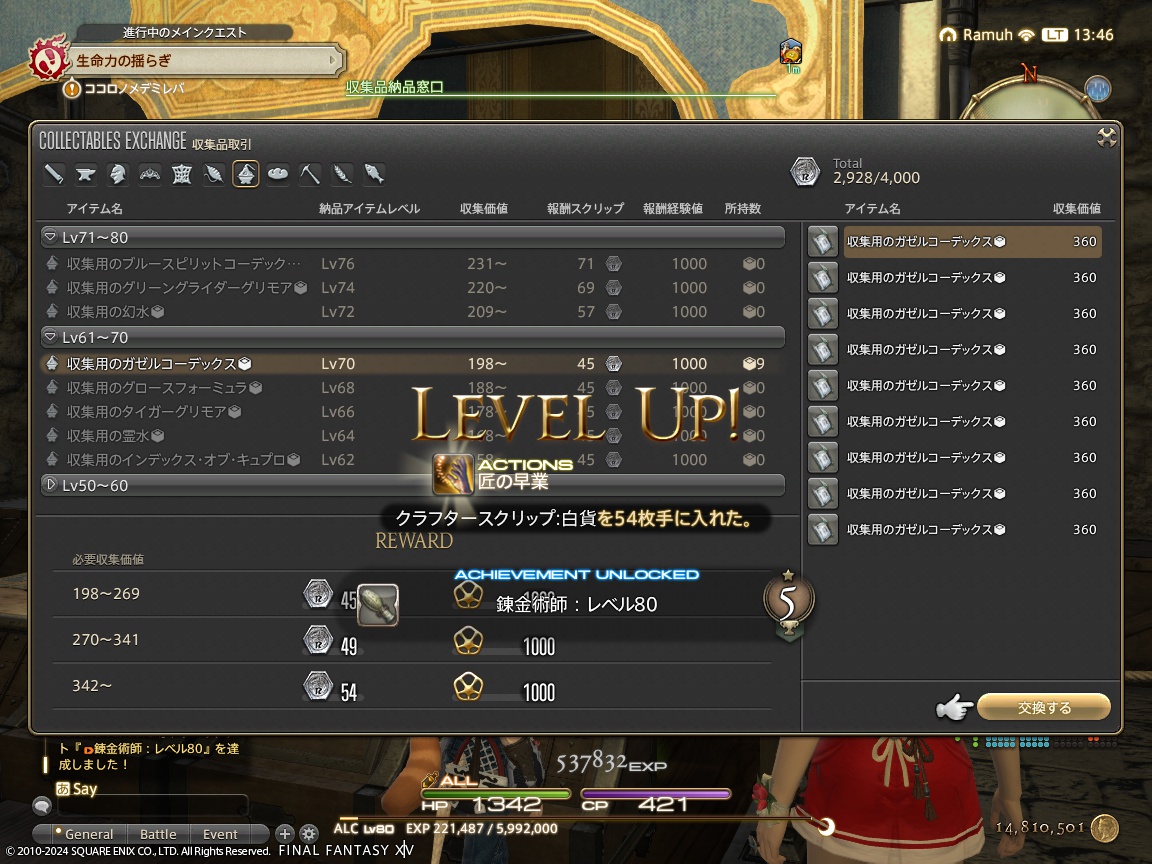Screen dimensions: 1152x864
Task: Switch to the Battle chat tab
Action: [x=159, y=834]
